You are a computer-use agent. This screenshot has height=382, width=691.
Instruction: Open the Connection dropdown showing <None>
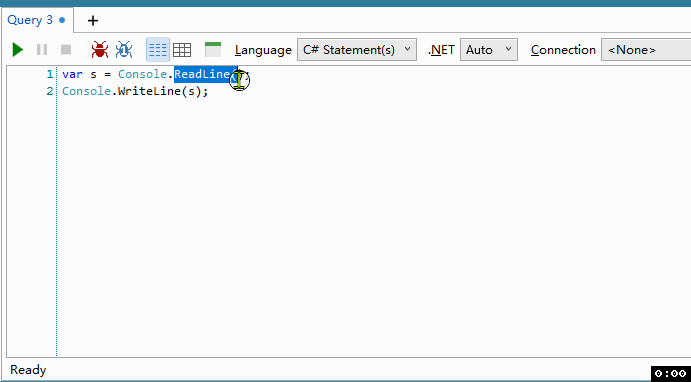click(x=646, y=49)
